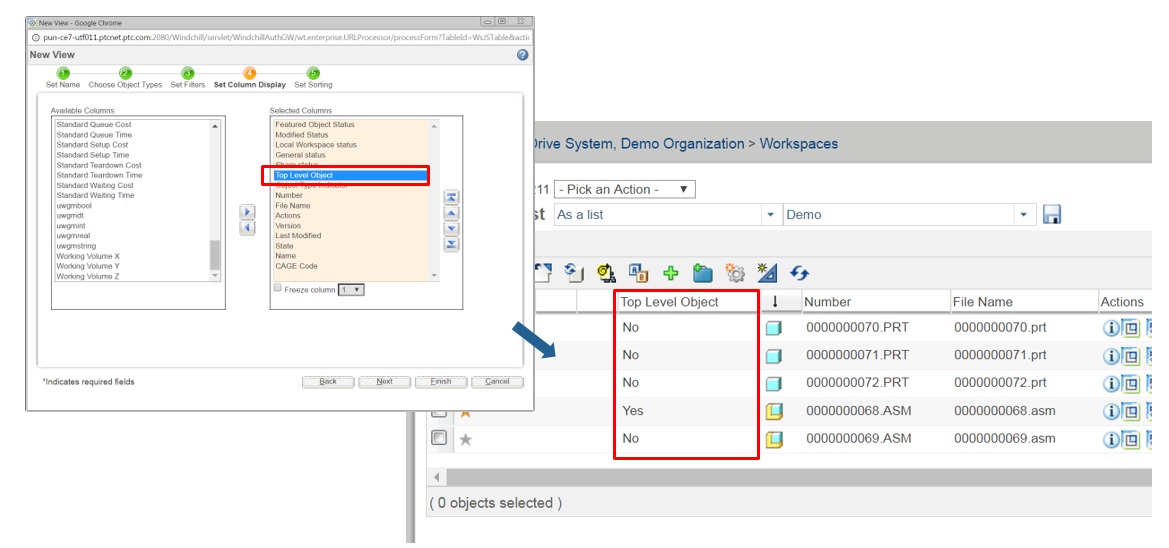Click the drafting triangle toolbar icon
Viewport: 1169px width, 548px height.
click(x=767, y=273)
